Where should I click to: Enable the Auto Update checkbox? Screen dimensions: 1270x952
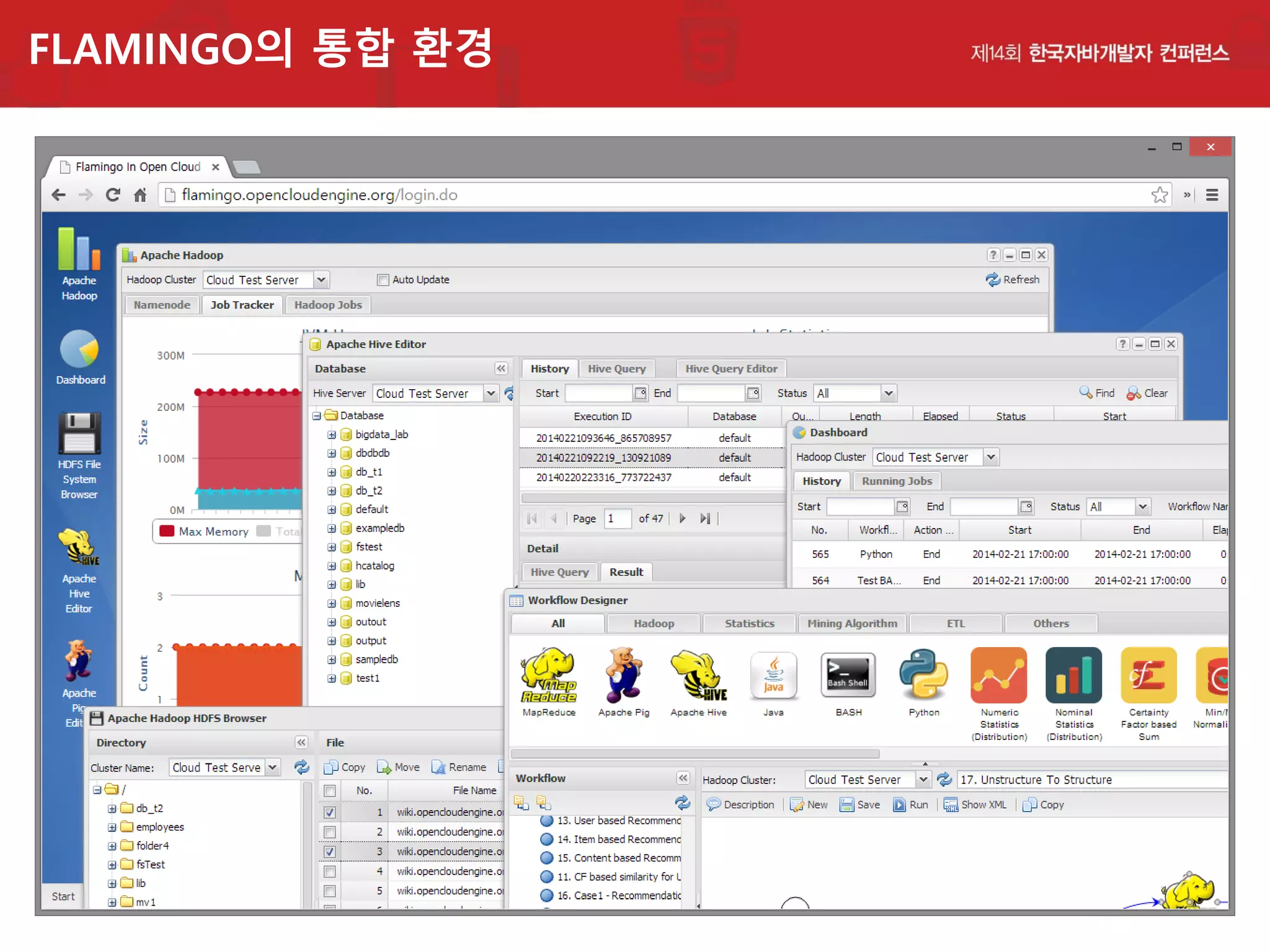click(x=383, y=280)
